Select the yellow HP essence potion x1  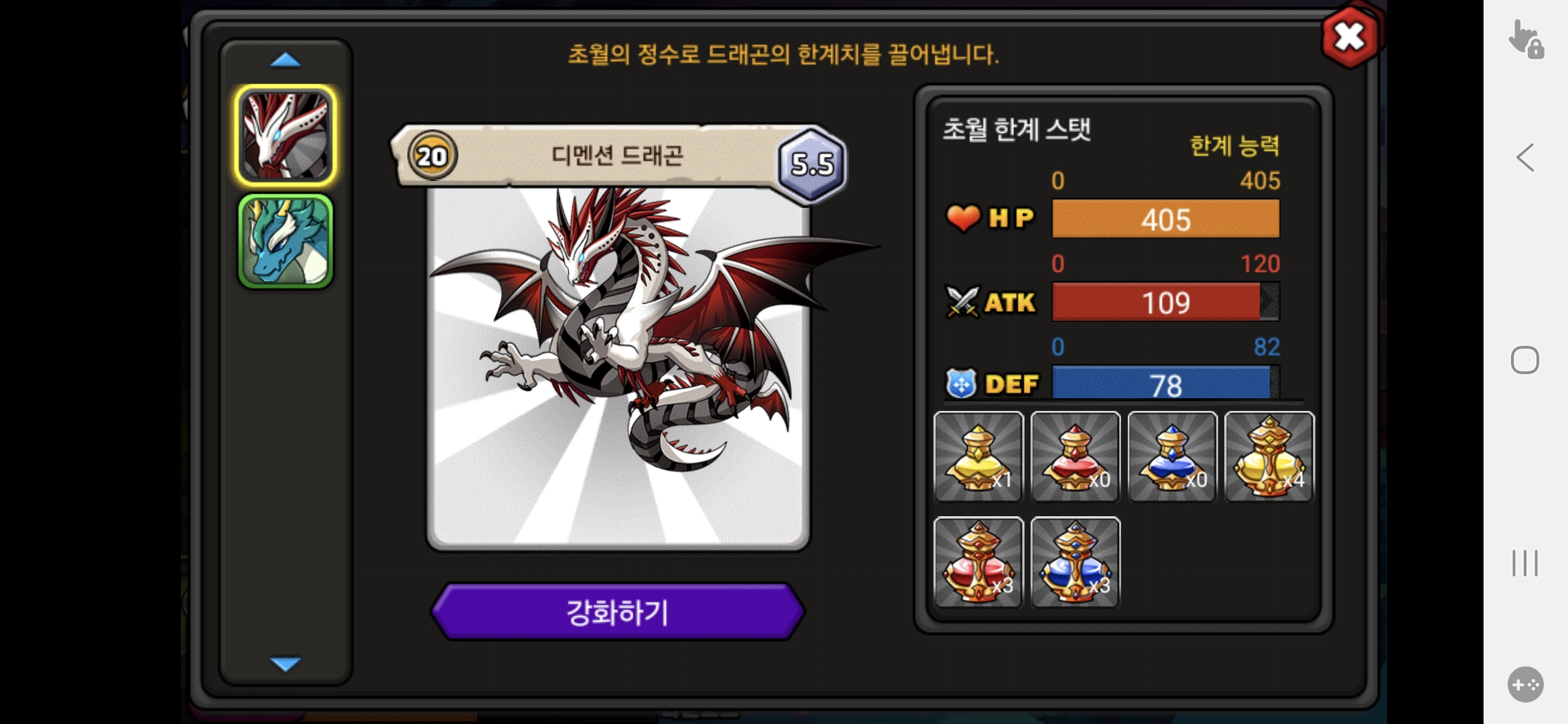pyautogui.click(x=978, y=457)
